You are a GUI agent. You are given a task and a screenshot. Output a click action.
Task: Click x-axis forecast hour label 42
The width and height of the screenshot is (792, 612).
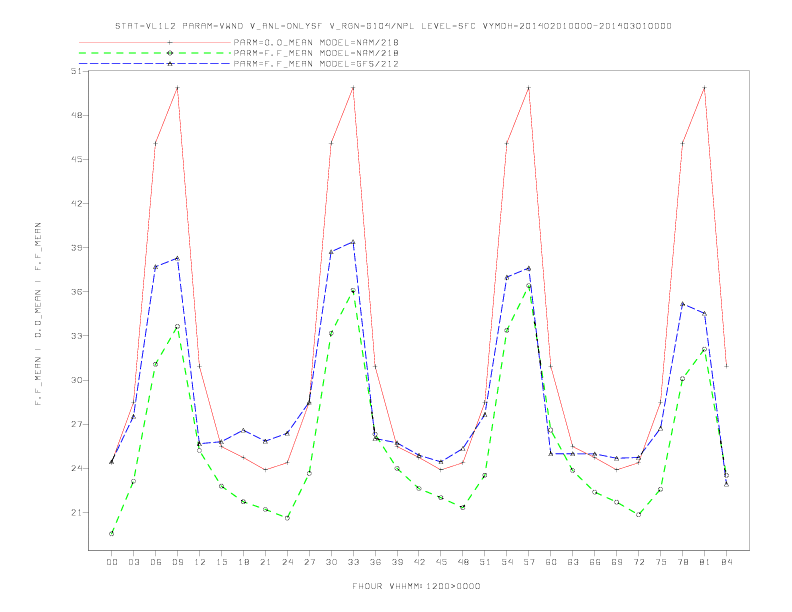tap(419, 562)
